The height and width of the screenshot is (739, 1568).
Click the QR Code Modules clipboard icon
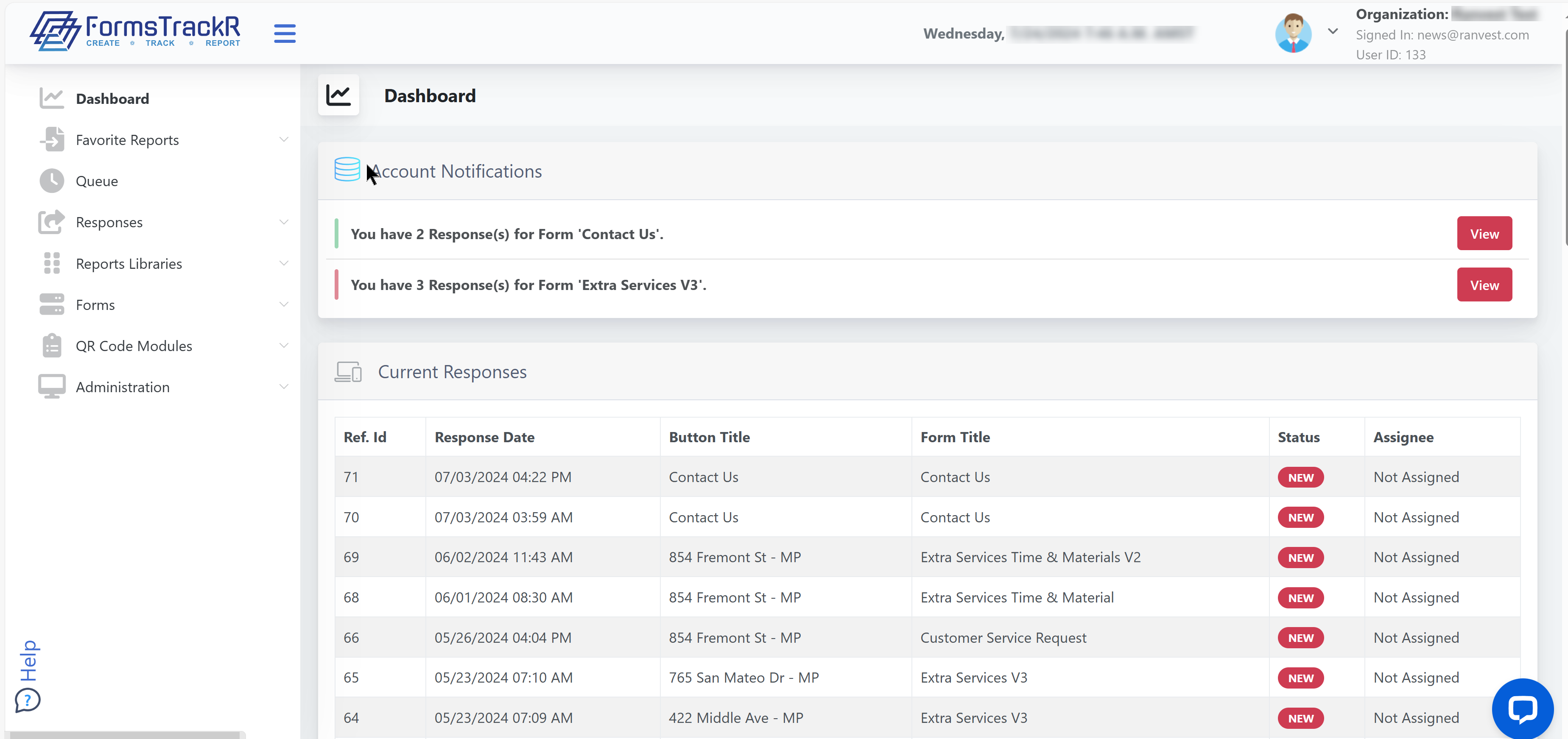[52, 345]
